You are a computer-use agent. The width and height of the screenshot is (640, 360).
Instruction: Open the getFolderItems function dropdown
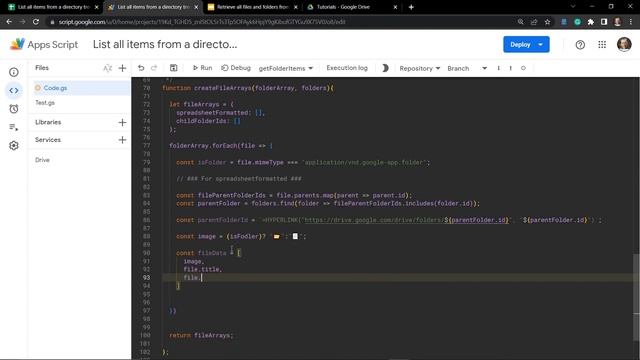(x=286, y=68)
